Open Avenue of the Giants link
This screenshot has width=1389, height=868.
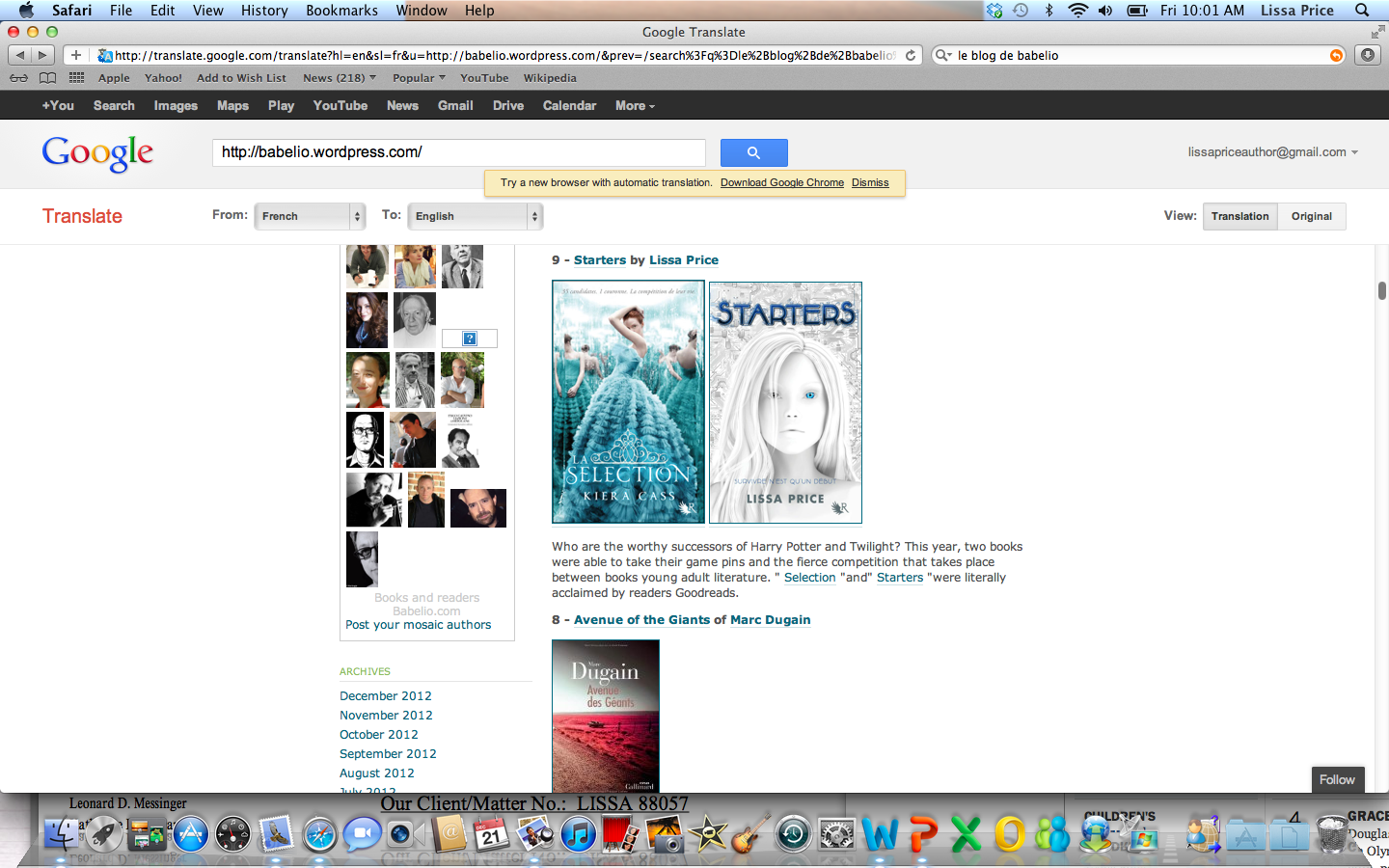click(641, 620)
